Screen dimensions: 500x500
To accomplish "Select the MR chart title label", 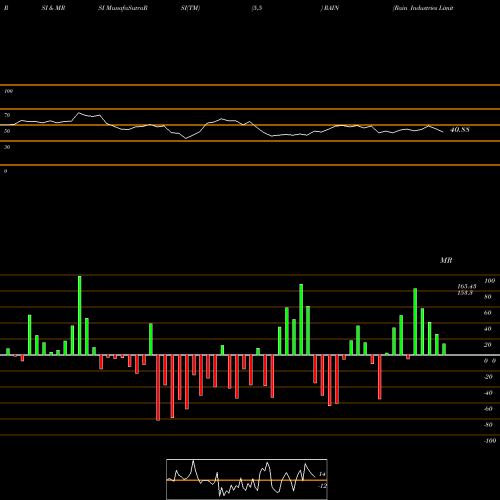I will 446,260.
